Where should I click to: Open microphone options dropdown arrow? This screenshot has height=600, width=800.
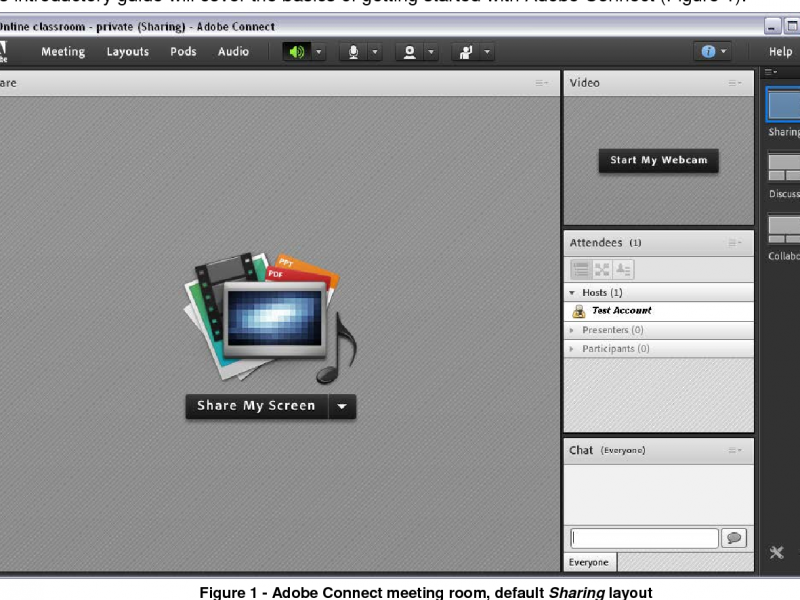point(375,52)
